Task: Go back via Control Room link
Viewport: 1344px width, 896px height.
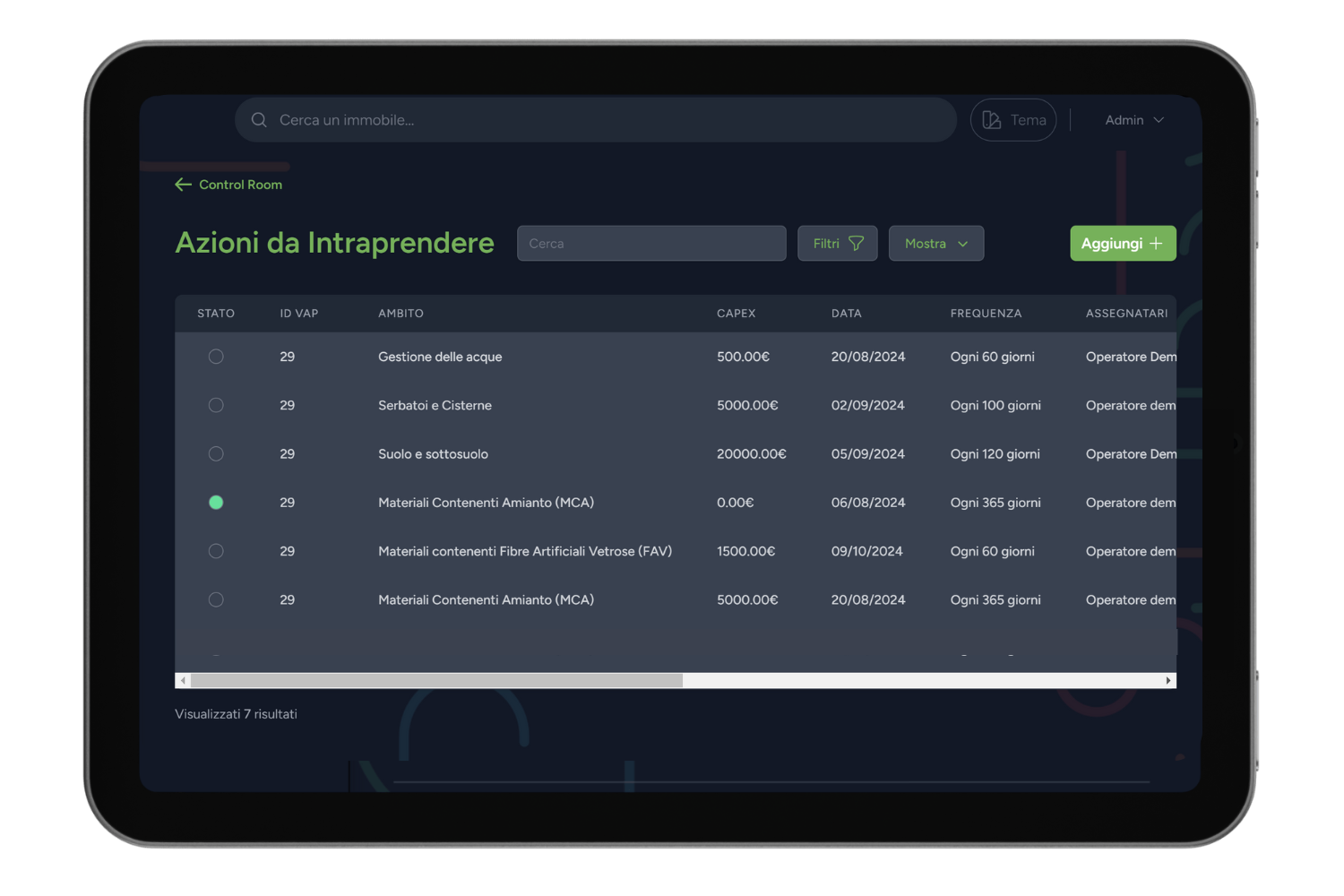Action: click(240, 185)
